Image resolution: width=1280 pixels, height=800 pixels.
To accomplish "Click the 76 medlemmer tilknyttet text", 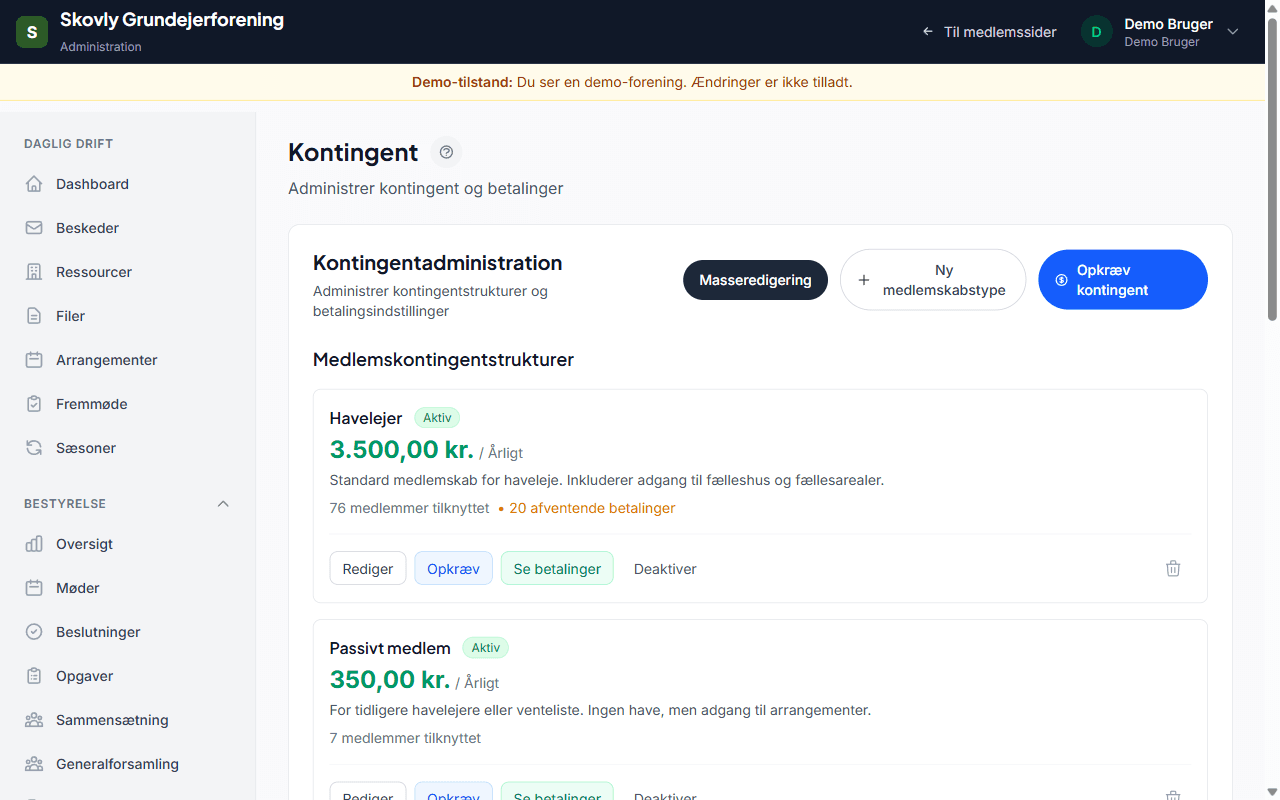I will pyautogui.click(x=410, y=508).
